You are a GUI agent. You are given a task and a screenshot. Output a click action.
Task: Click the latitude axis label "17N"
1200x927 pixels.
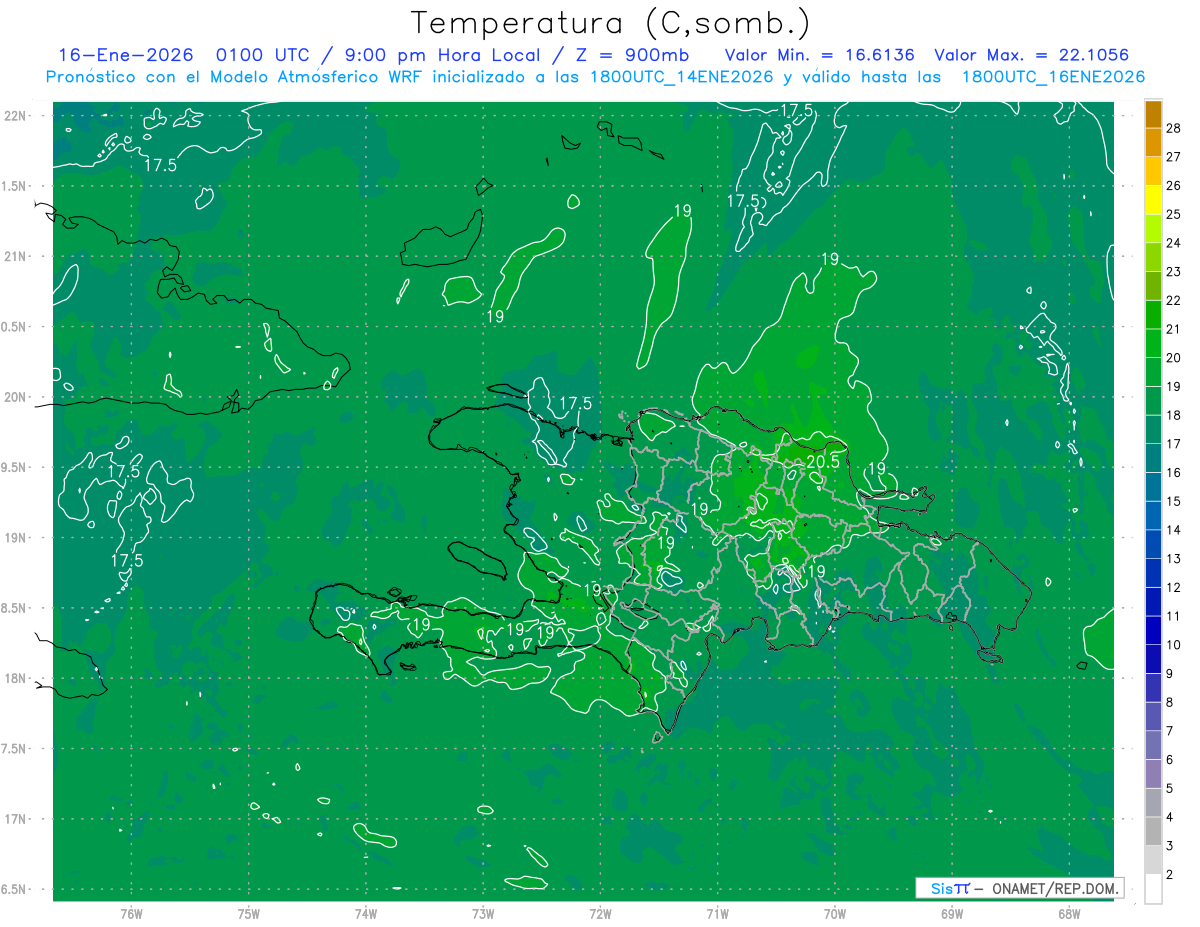click(15, 820)
